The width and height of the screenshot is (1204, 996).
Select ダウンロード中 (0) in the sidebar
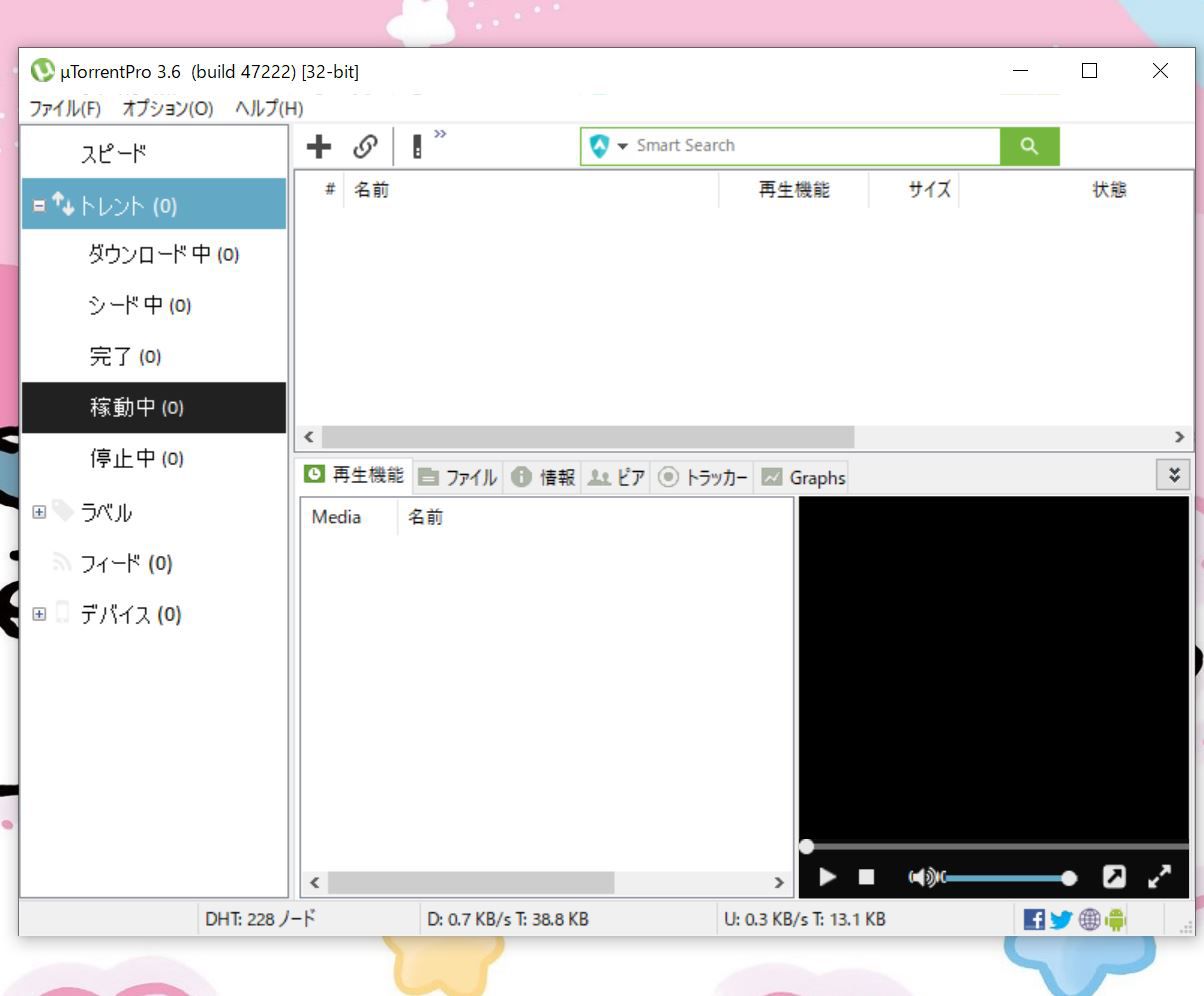point(163,254)
